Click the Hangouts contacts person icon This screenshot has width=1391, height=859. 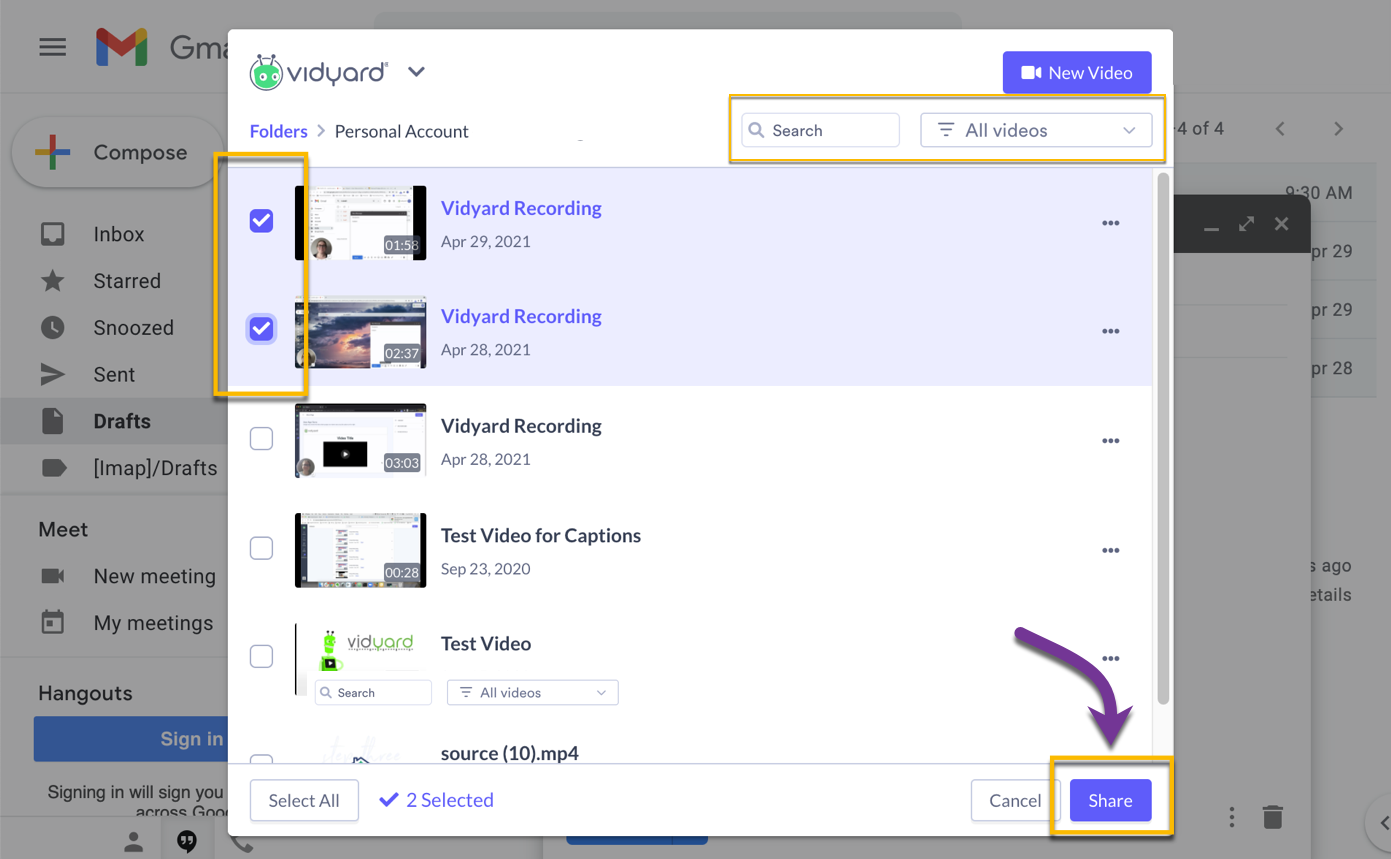click(x=134, y=843)
